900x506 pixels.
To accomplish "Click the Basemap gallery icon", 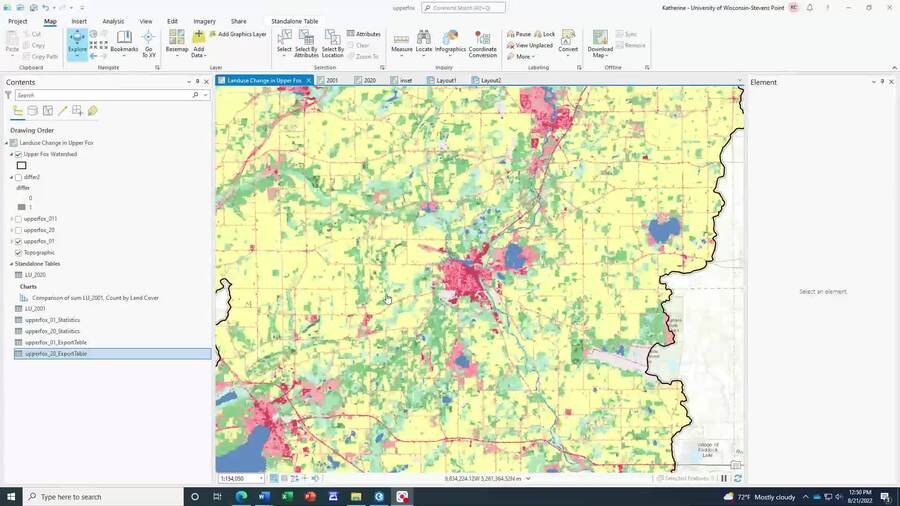I will (177, 37).
